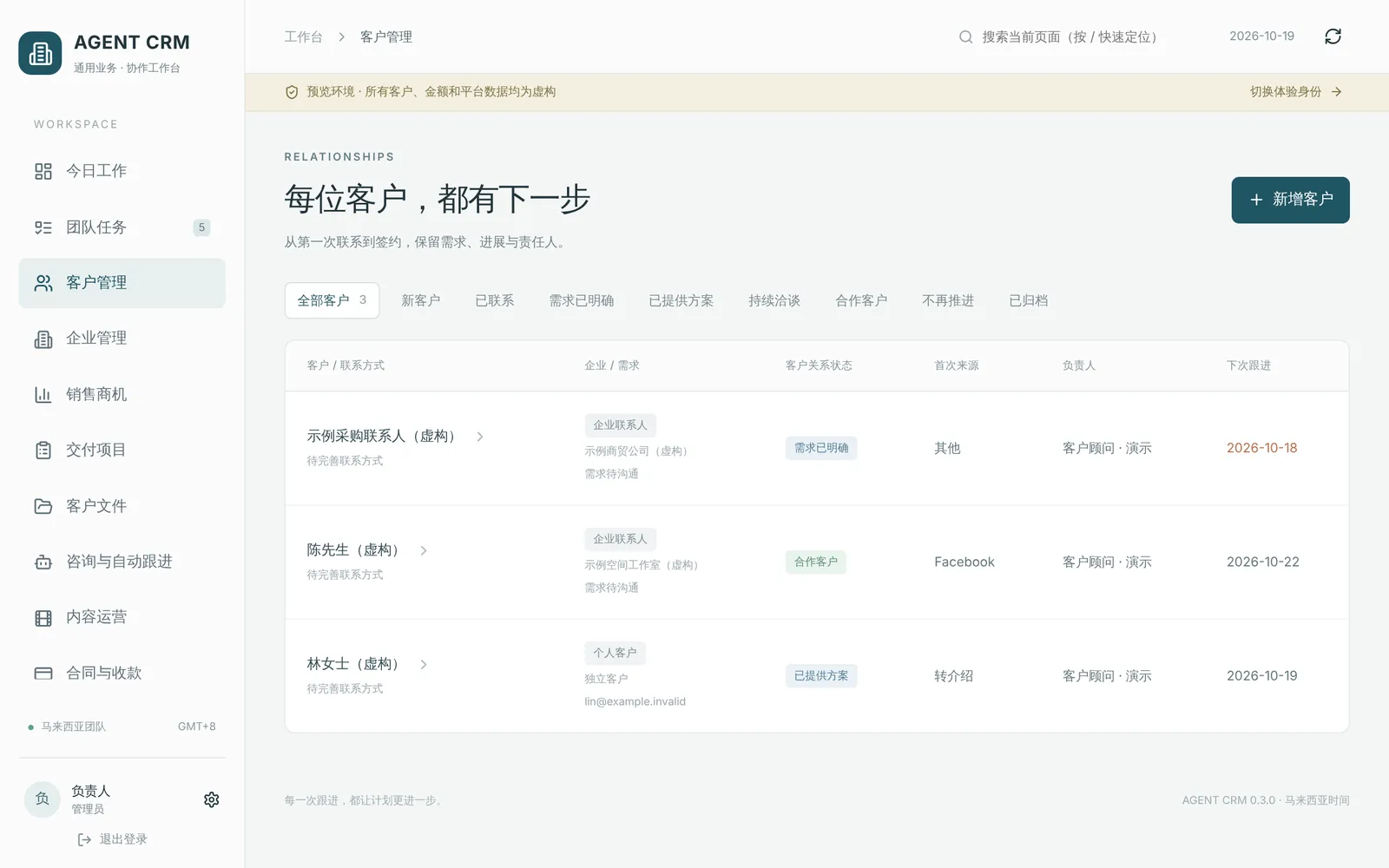
Task: Click email lin@example.invalid
Action: 635,701
